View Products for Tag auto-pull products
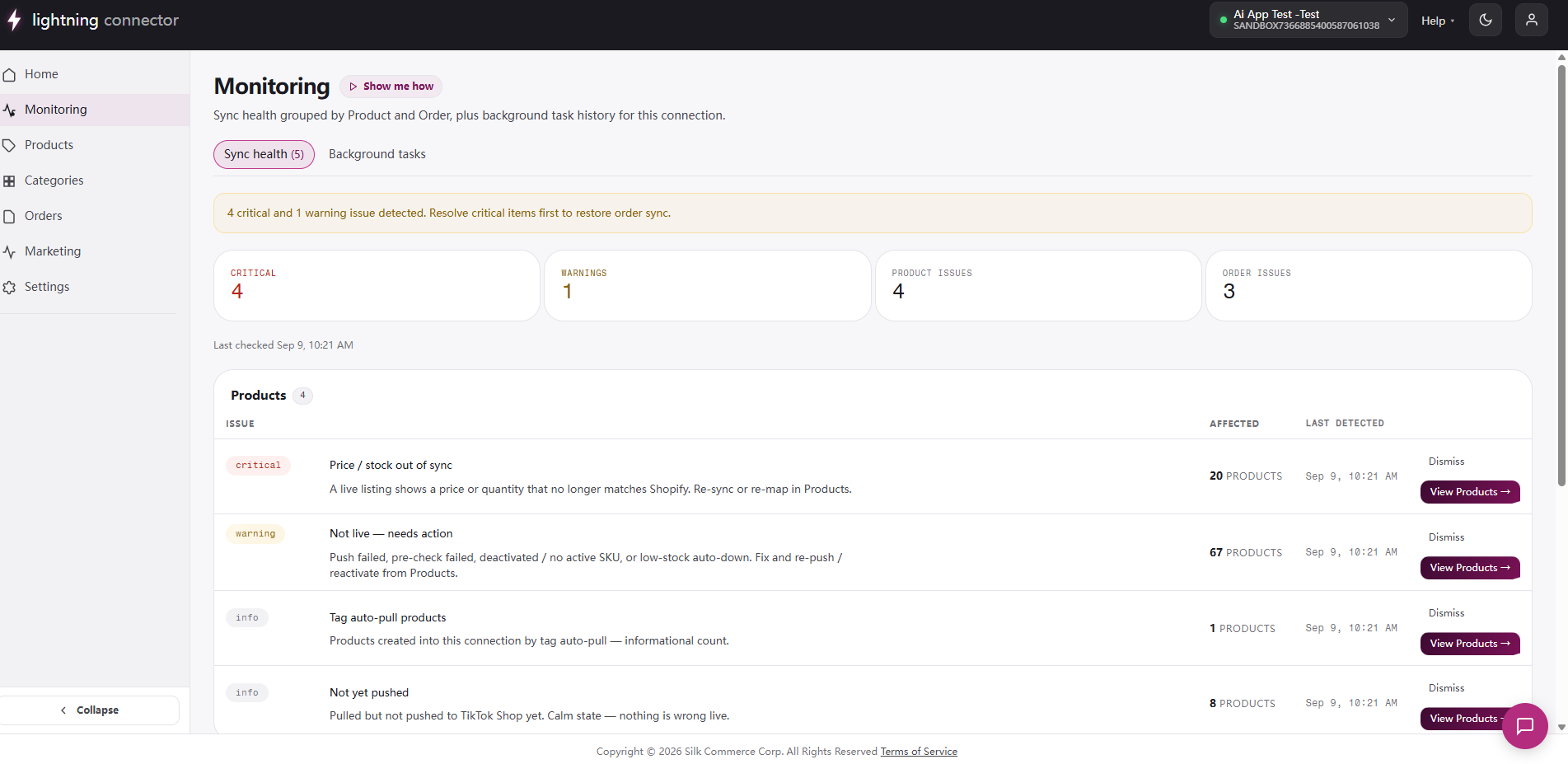The width and height of the screenshot is (1568, 764). click(x=1470, y=644)
